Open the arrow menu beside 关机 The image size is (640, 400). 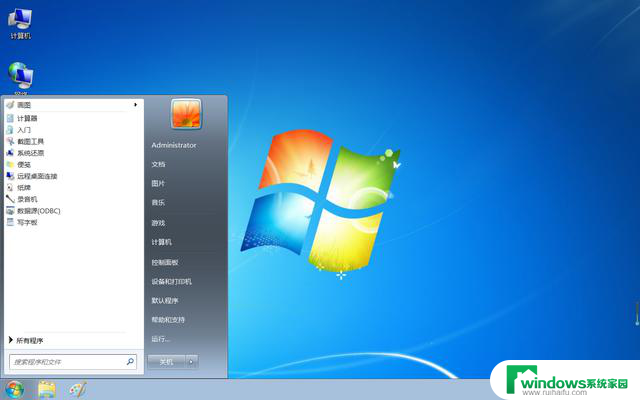pyautogui.click(x=192, y=362)
